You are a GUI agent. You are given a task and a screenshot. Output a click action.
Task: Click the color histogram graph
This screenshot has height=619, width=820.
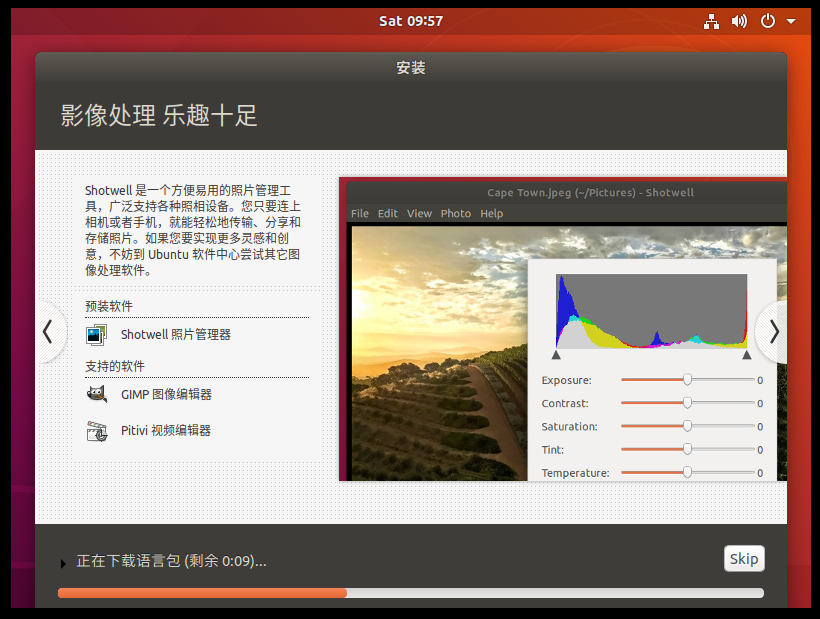point(652,311)
